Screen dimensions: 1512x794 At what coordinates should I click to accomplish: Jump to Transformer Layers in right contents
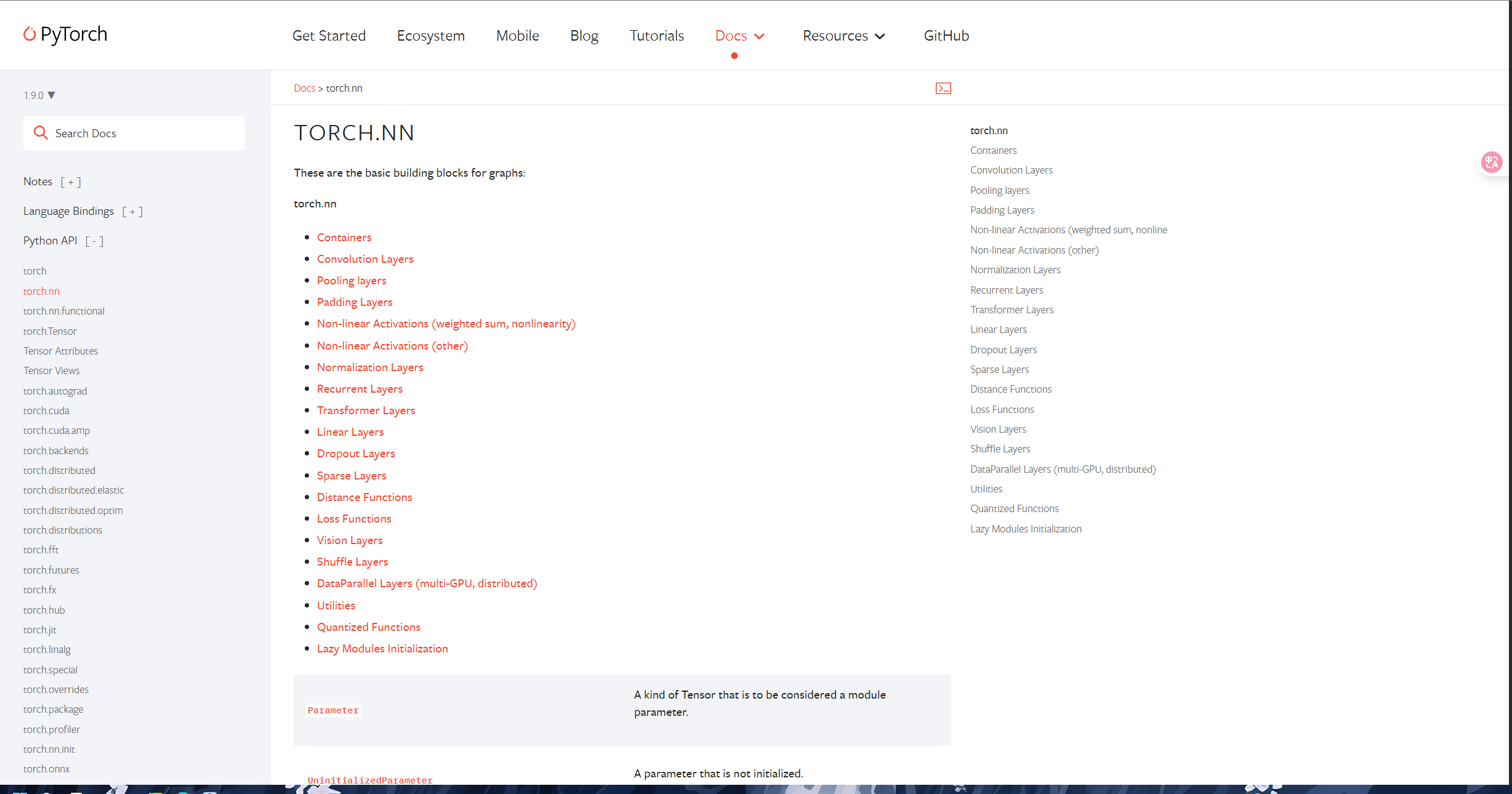click(x=1011, y=310)
